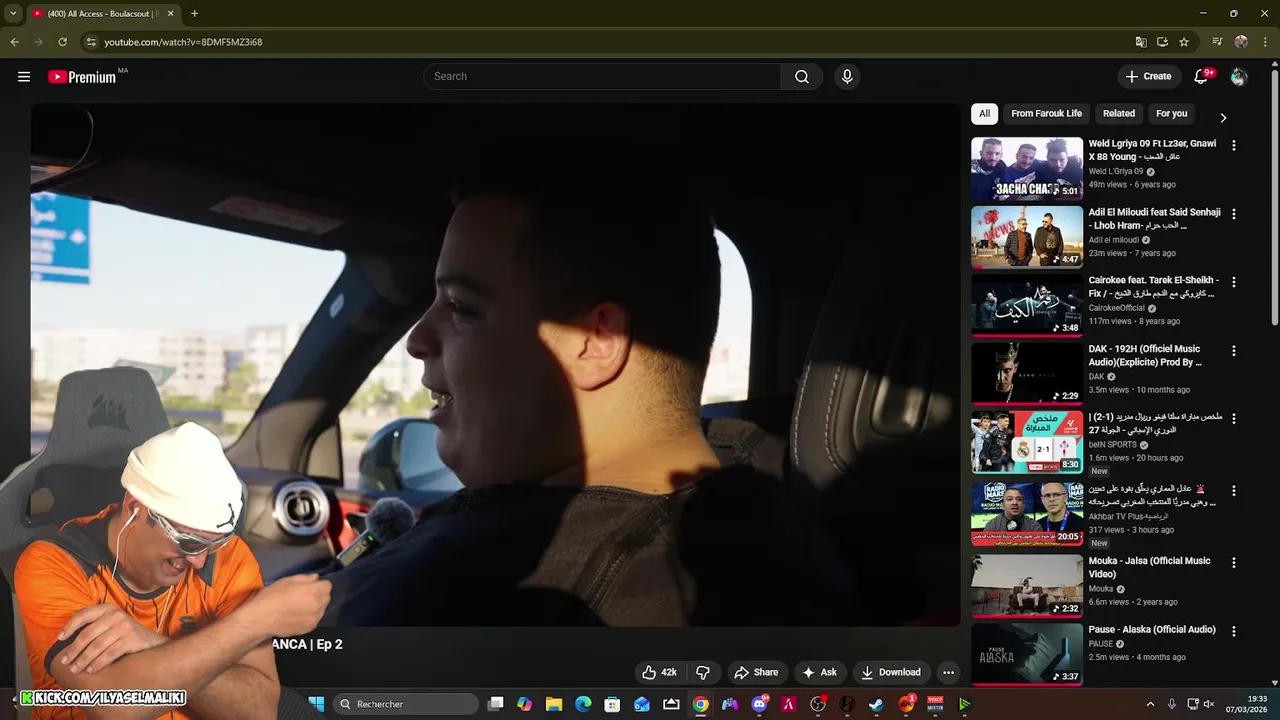Screen dimensions: 1280x720
Task: Open the Cairokee Fix video thumbnail
Action: point(1027,306)
